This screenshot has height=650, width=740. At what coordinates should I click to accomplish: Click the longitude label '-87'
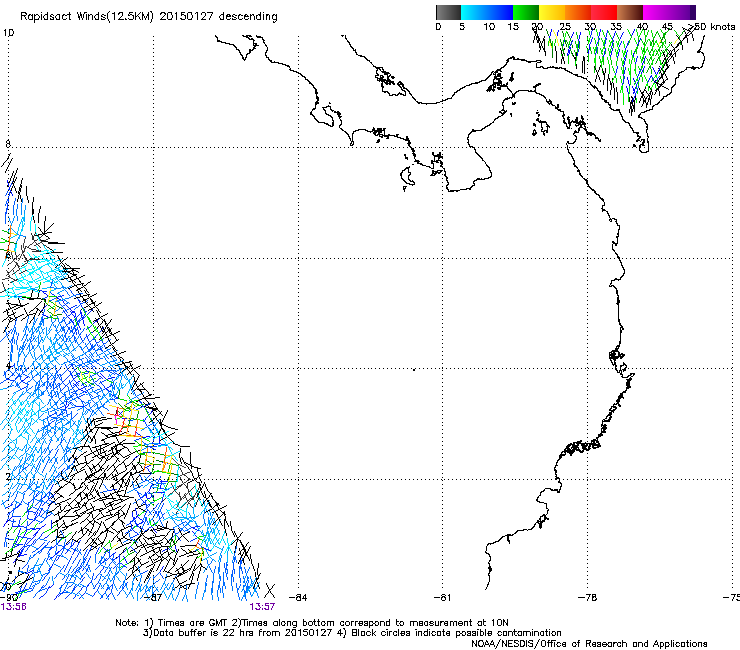click(153, 597)
